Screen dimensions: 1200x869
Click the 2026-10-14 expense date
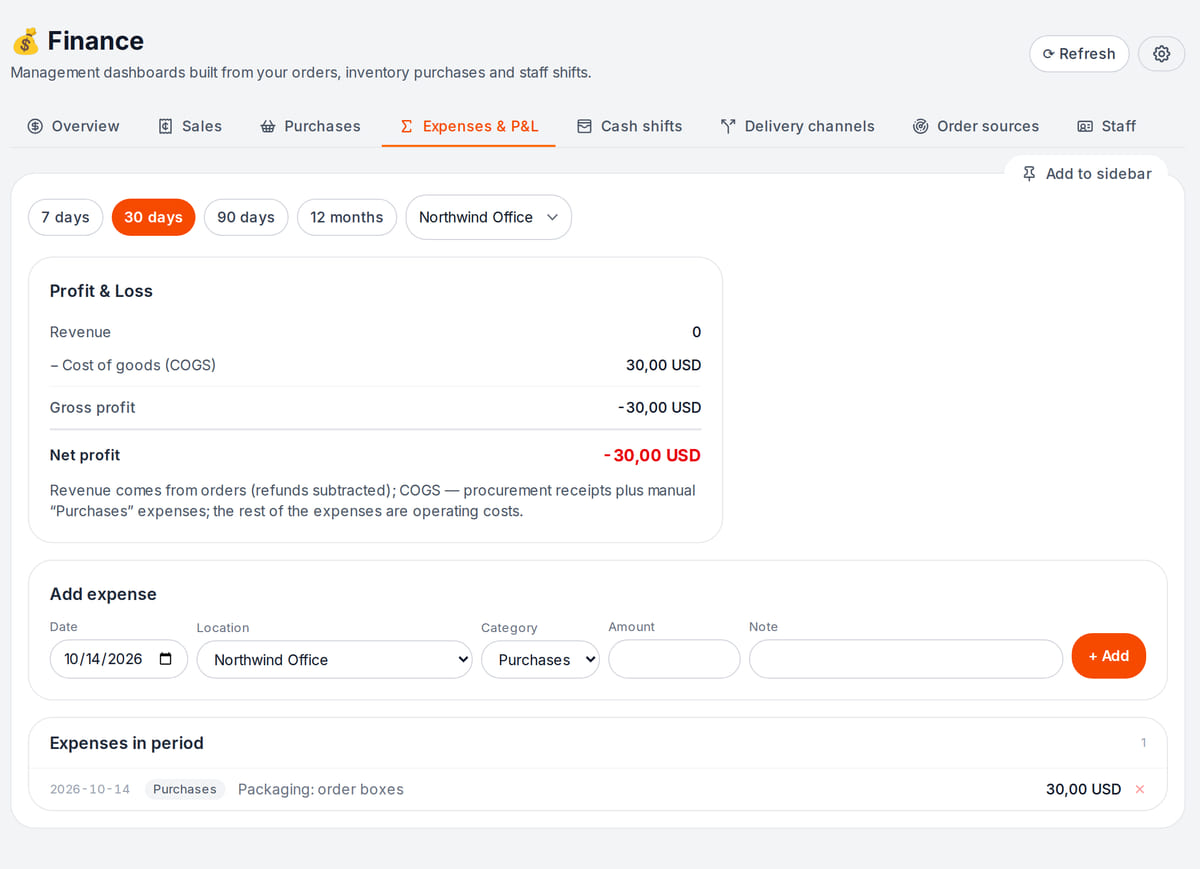coord(90,789)
